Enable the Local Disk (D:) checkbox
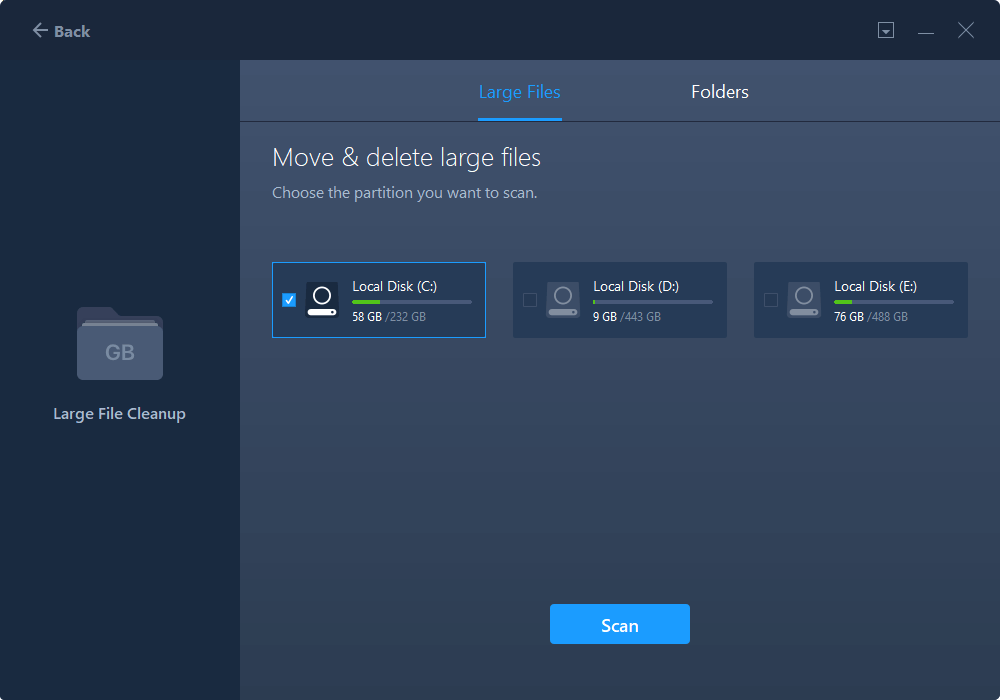 pyautogui.click(x=530, y=299)
